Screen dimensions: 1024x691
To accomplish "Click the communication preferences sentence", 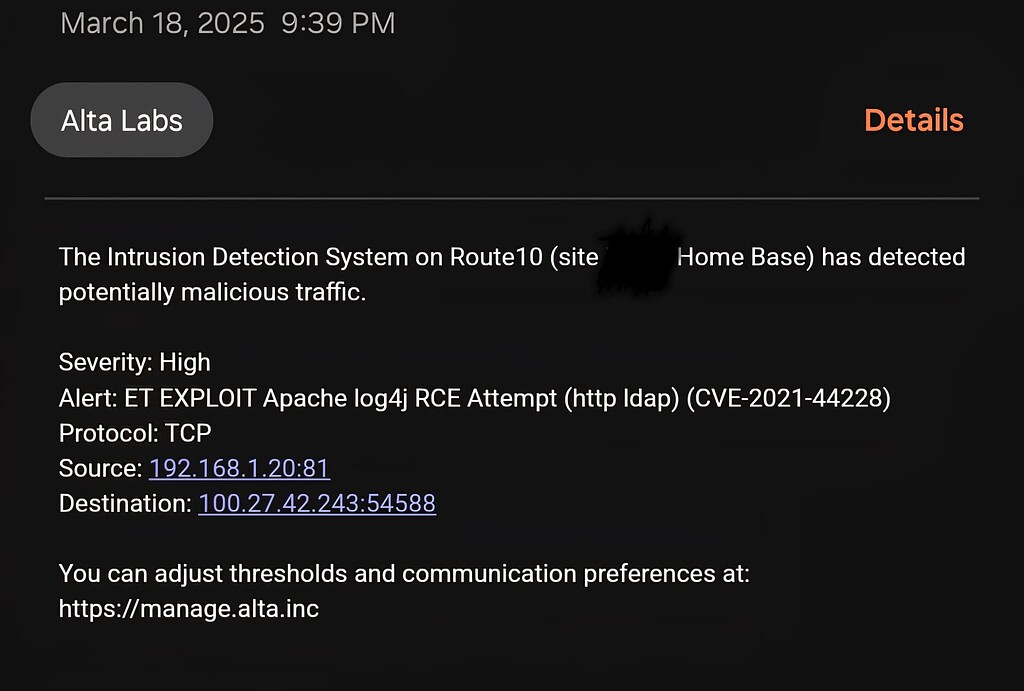I will pos(404,574).
